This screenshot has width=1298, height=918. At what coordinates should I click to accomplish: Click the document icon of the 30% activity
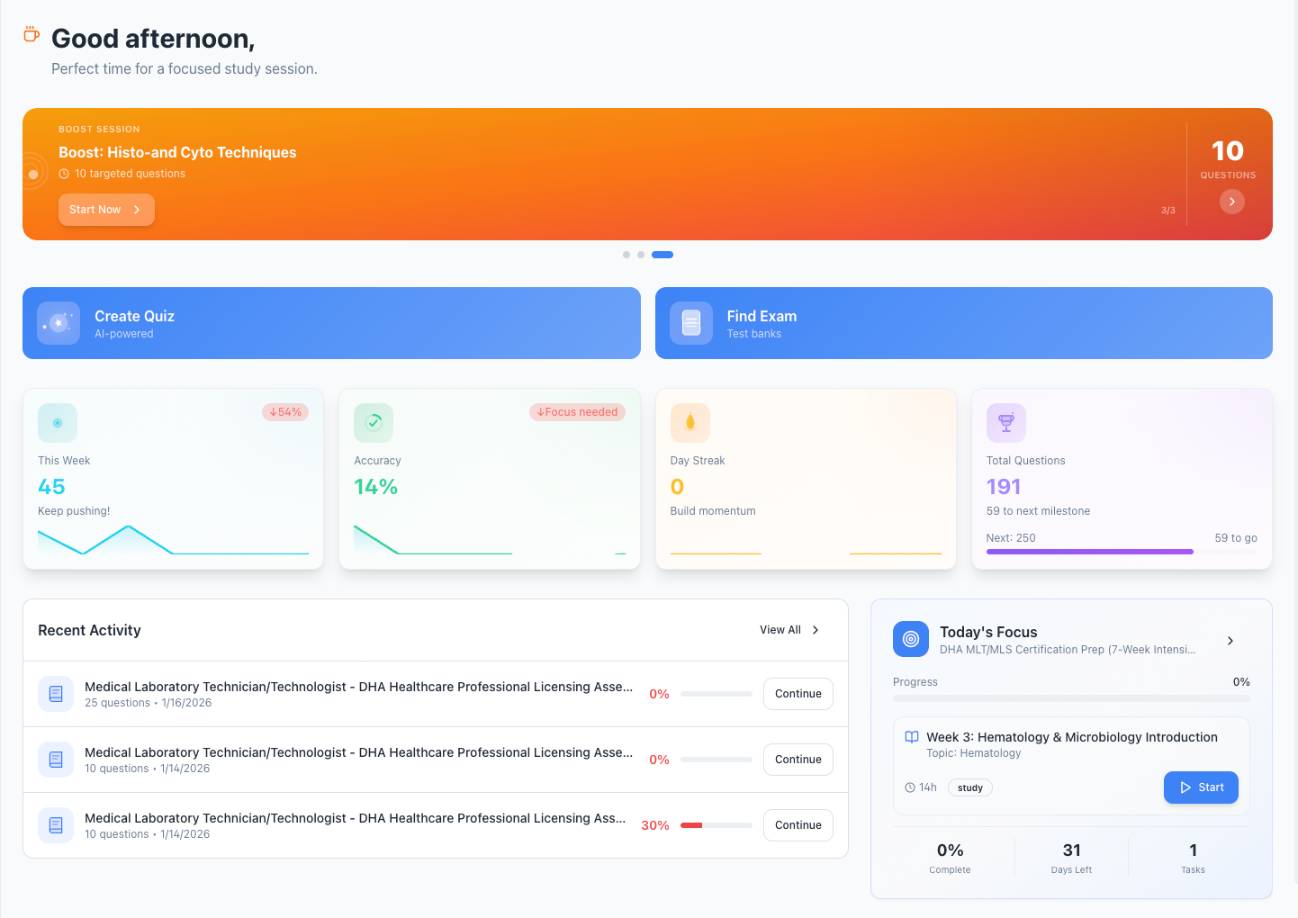[x=56, y=826]
